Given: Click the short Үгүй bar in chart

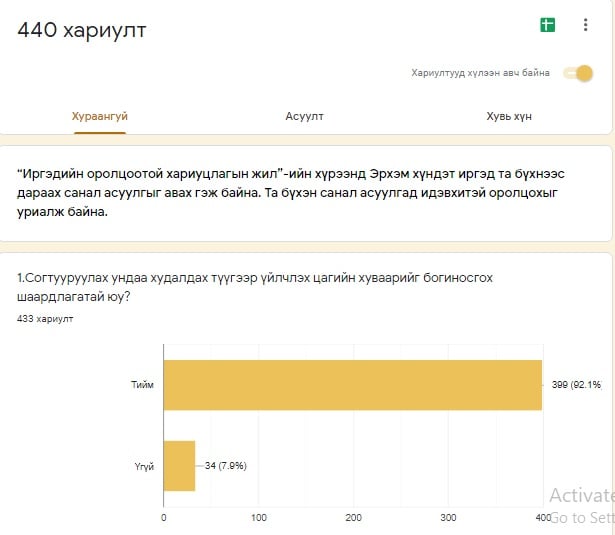Looking at the screenshot, I should coord(179,465).
